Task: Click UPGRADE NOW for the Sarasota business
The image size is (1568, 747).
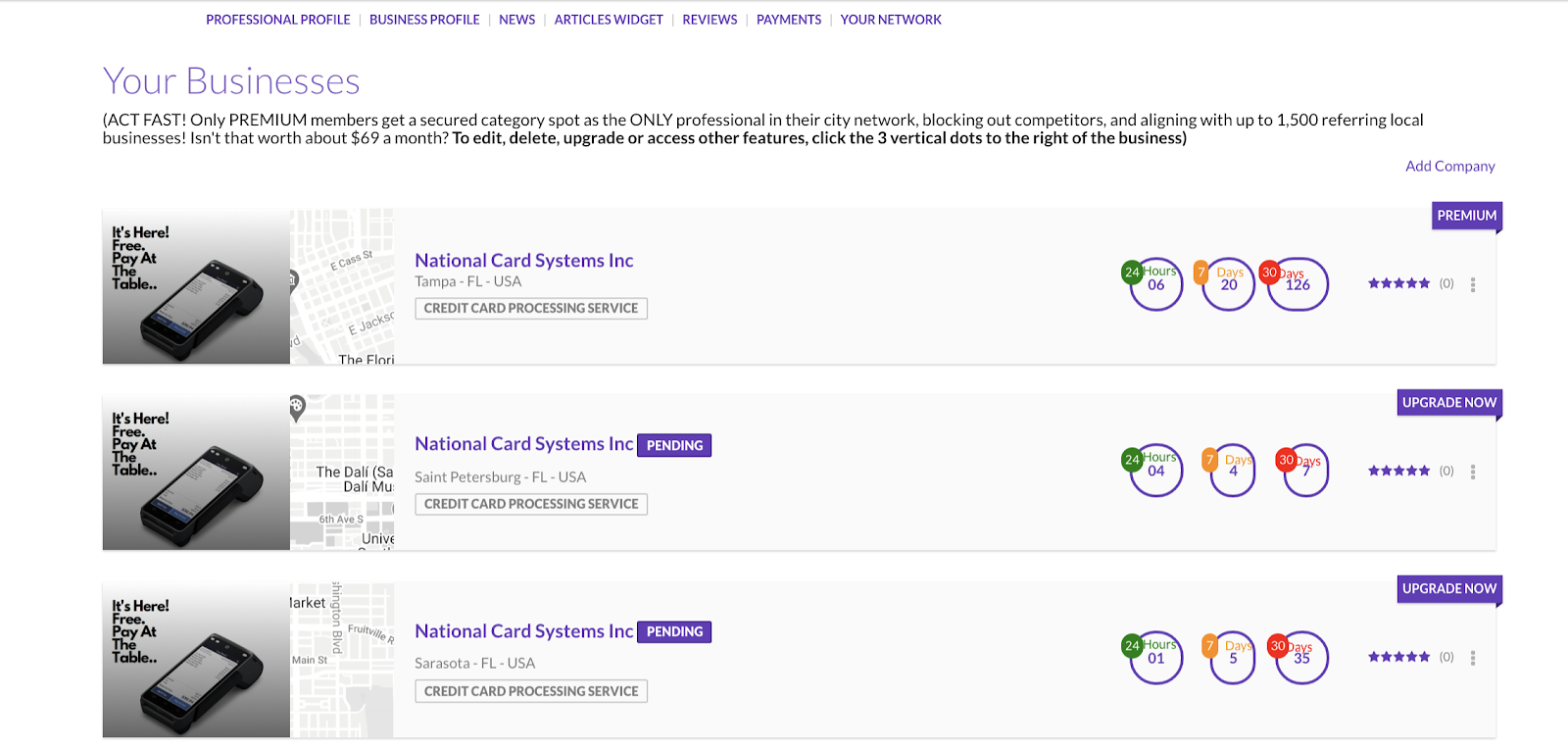Action: pyautogui.click(x=1449, y=589)
